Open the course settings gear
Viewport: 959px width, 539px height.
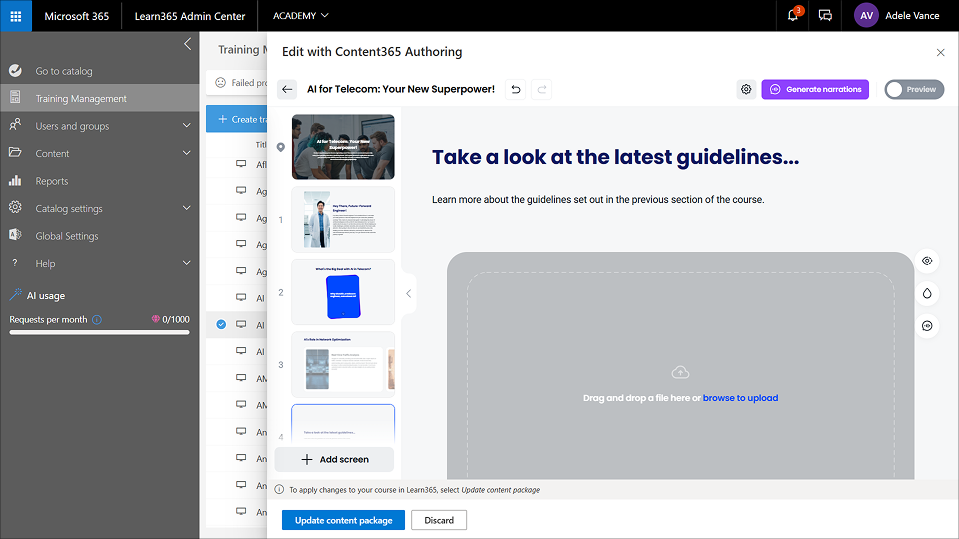click(x=746, y=89)
